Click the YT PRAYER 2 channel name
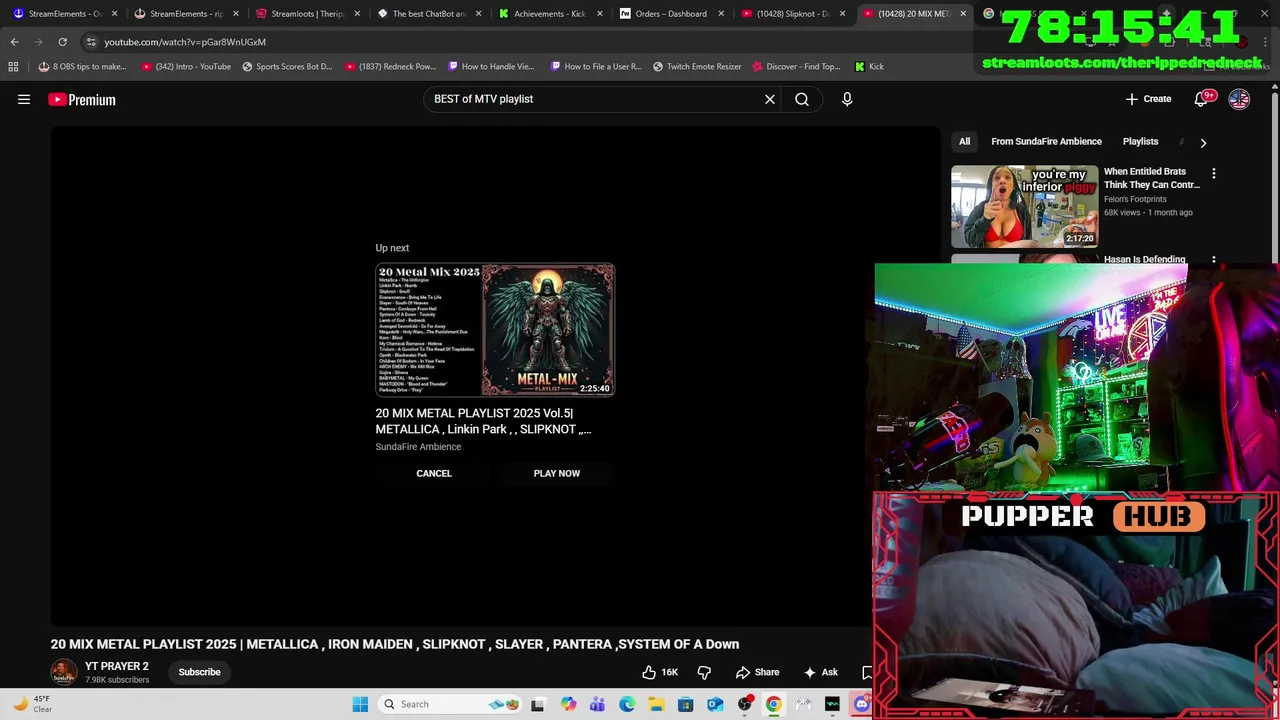Image resolution: width=1280 pixels, height=720 pixels. [x=116, y=666]
